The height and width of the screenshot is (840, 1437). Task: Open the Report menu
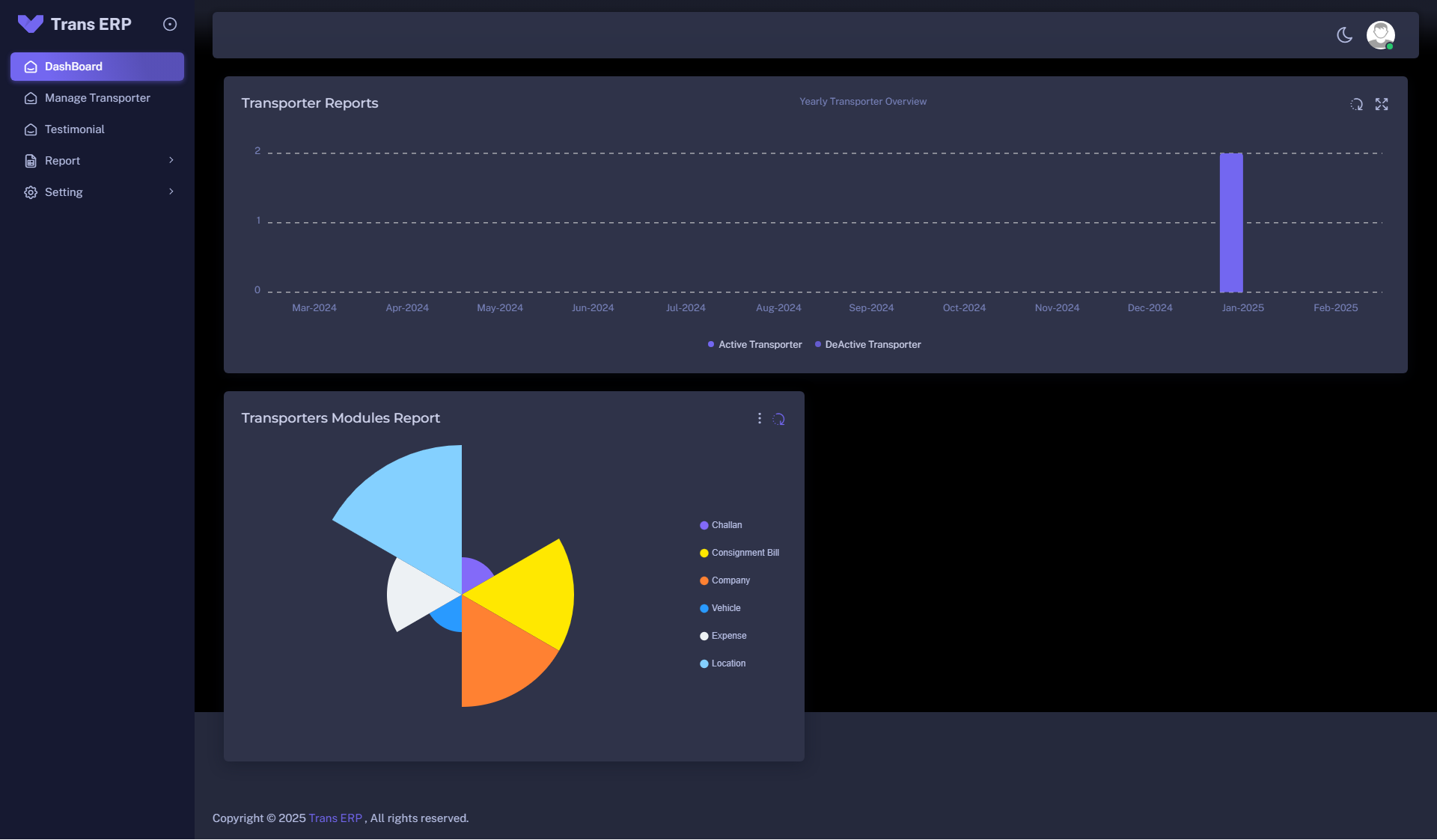97,161
